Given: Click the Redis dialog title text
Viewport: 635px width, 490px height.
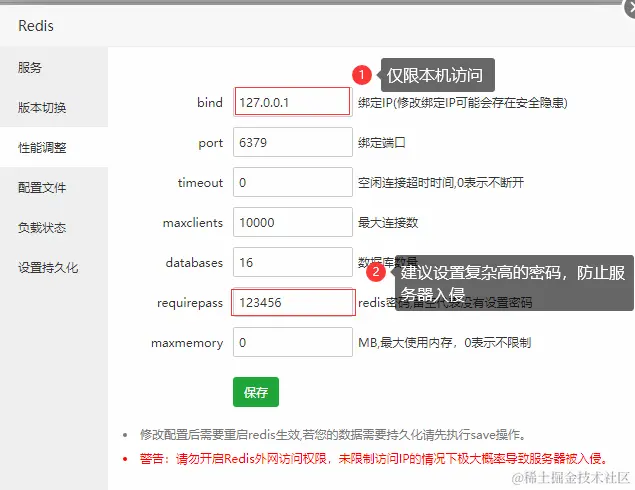Looking at the screenshot, I should 36,26.
